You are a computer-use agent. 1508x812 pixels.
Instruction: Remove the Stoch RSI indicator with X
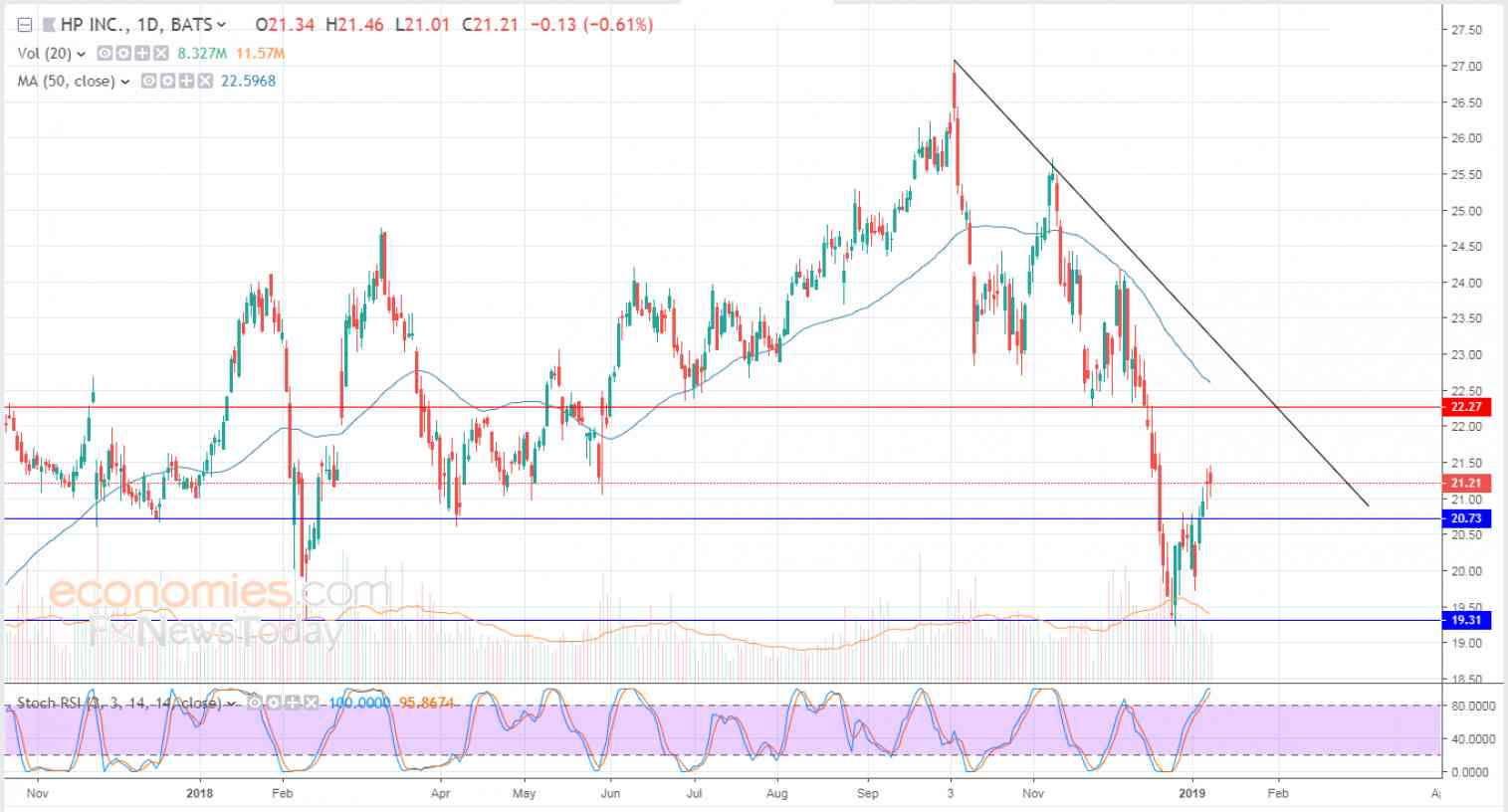[312, 703]
